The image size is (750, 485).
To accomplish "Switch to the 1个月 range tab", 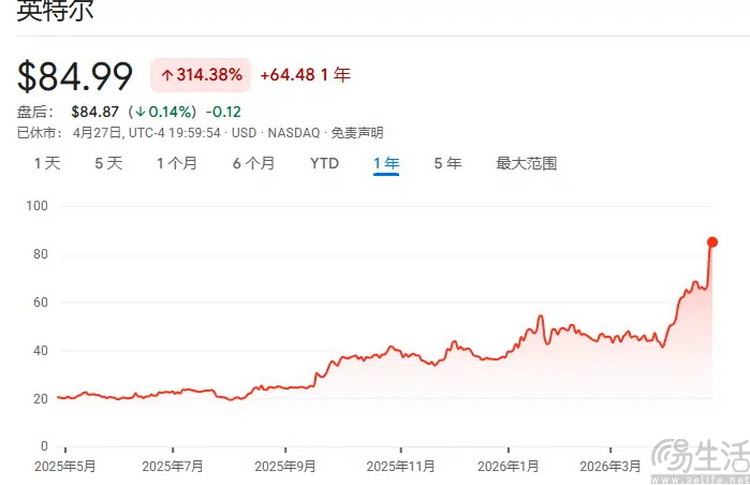I will pyautogui.click(x=177, y=164).
